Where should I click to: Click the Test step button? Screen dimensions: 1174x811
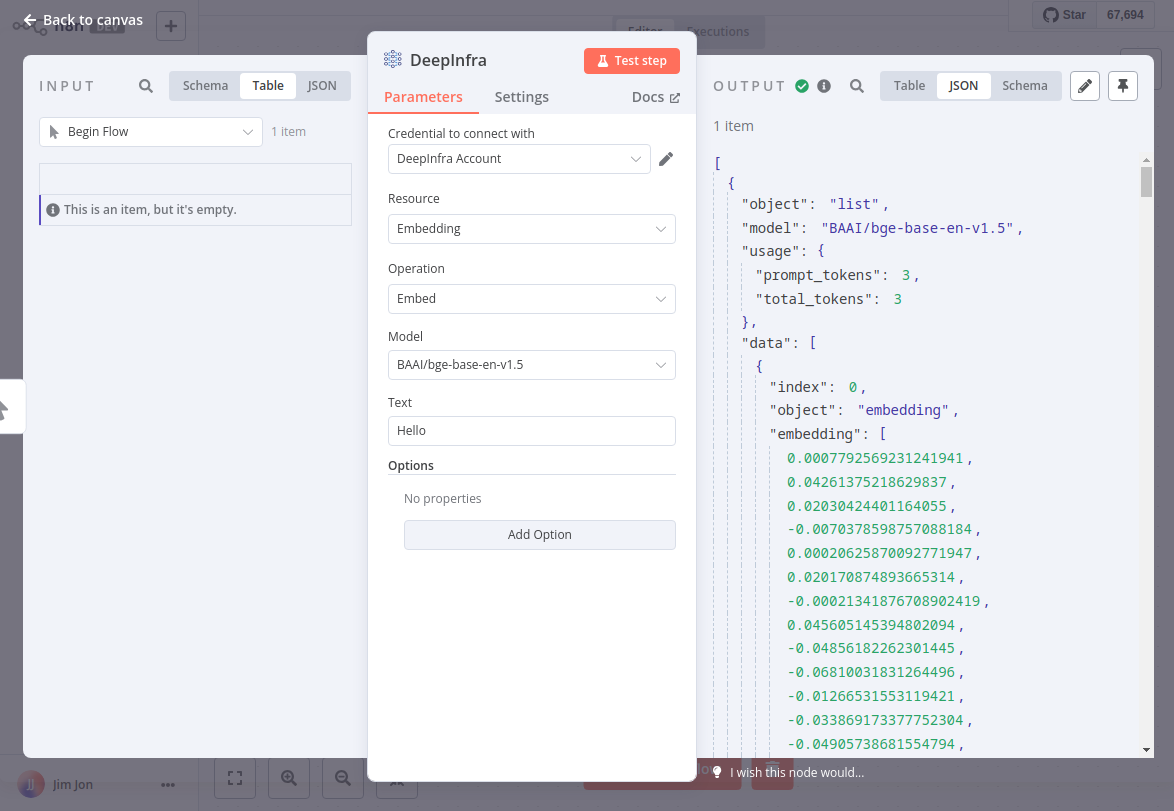pyautogui.click(x=631, y=61)
